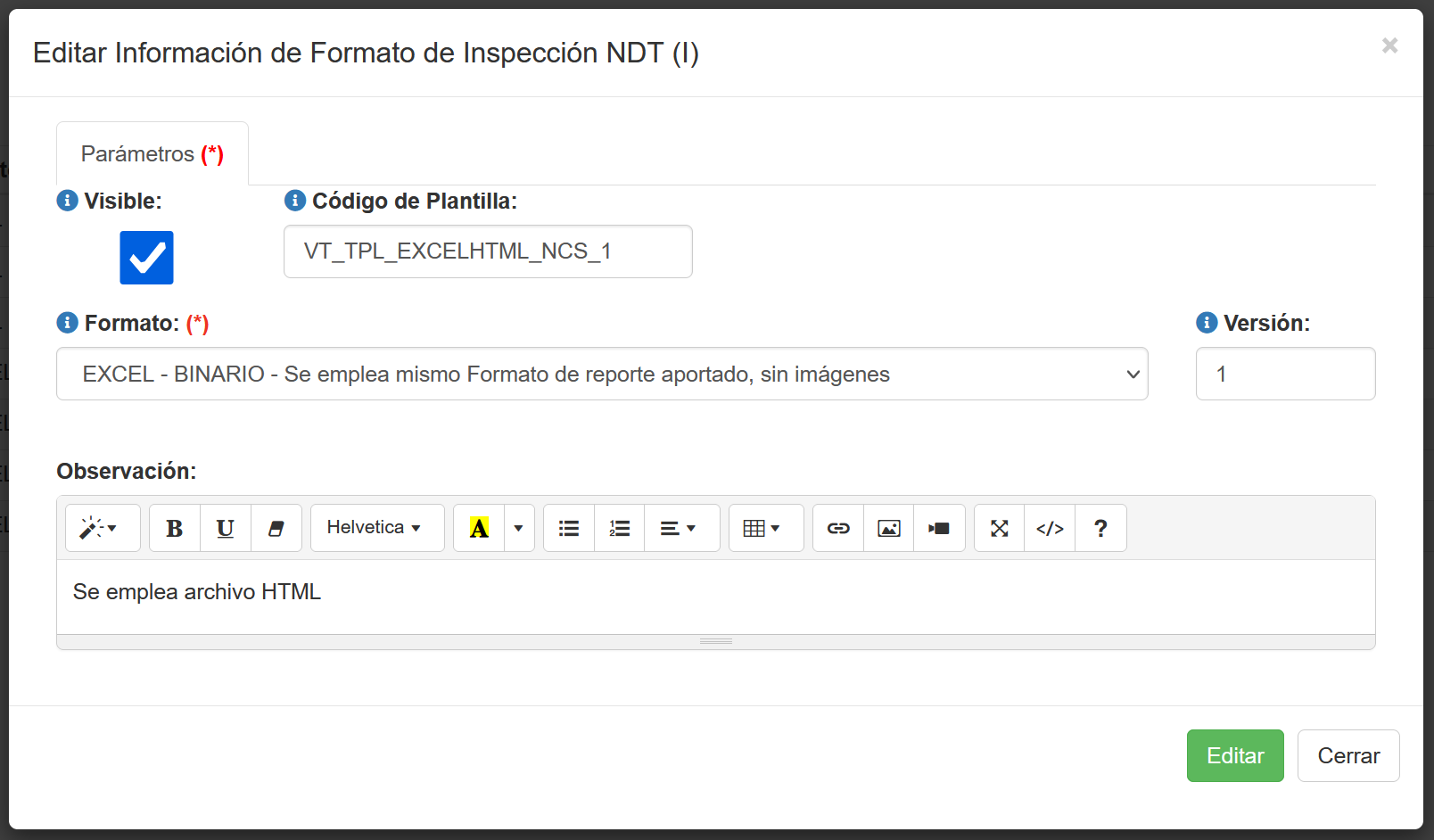The width and height of the screenshot is (1434, 840).
Task: Click the Código de Plantilla text field
Action: coord(488,251)
